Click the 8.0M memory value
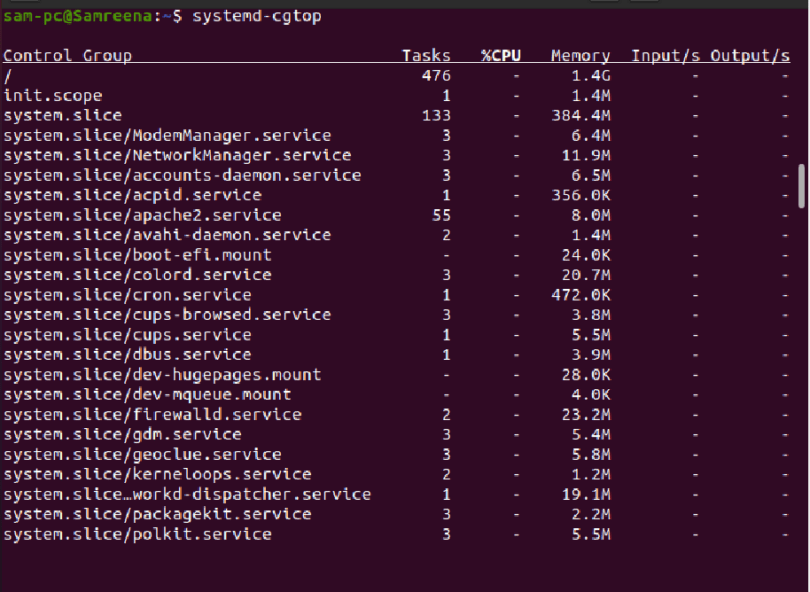Screen dimensions: 810x592 591,215
